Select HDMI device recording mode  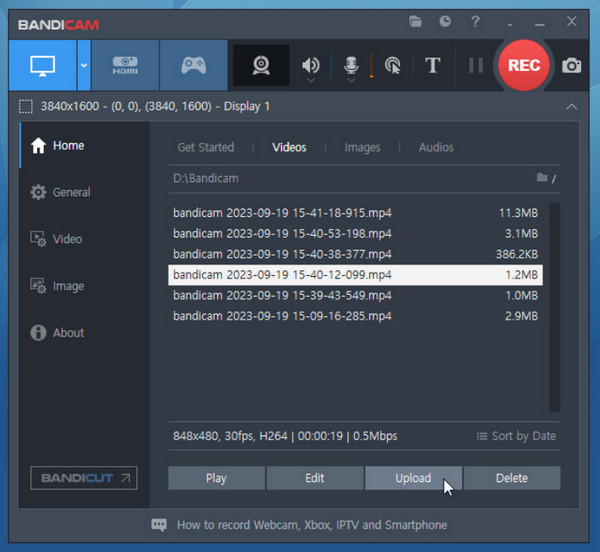tap(125, 65)
